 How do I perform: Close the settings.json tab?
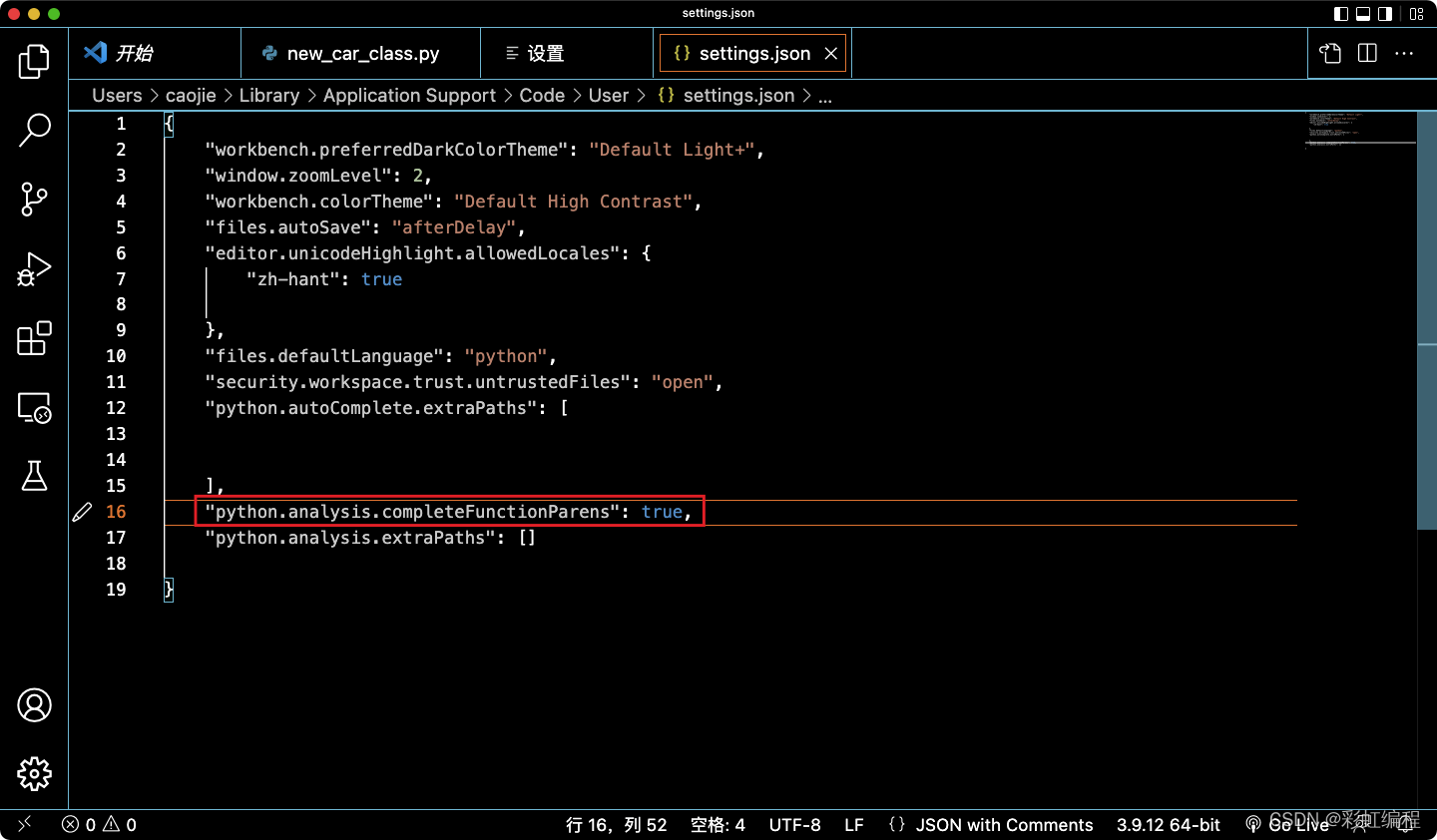830,54
